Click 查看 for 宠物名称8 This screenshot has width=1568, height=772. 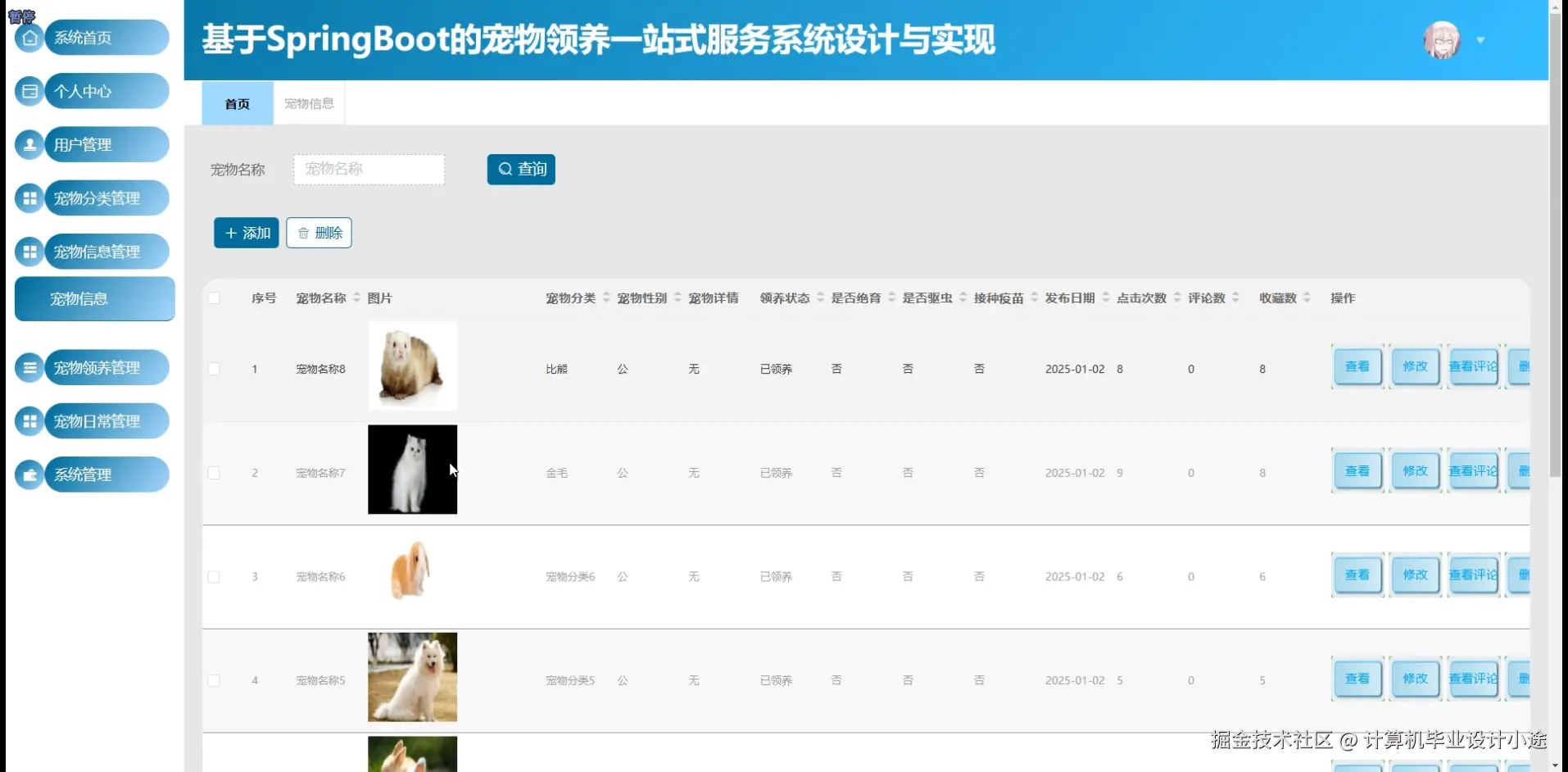coord(1357,366)
